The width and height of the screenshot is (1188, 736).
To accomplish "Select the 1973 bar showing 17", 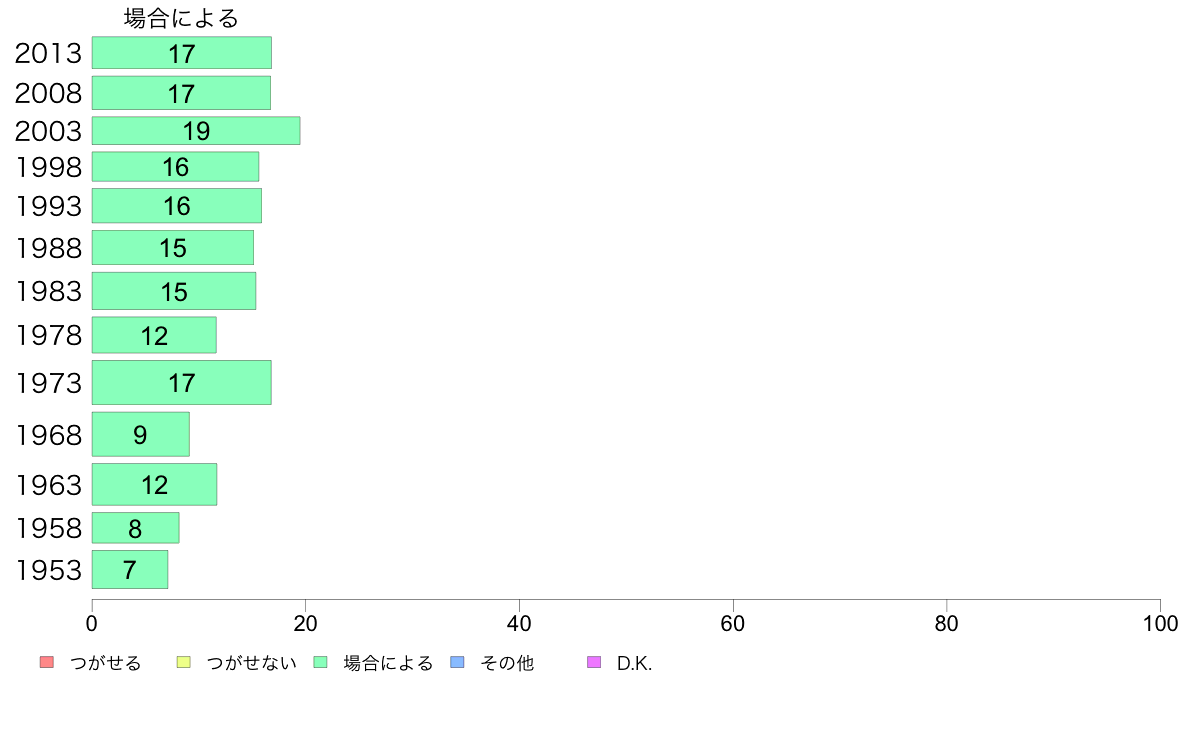I will 182,383.
